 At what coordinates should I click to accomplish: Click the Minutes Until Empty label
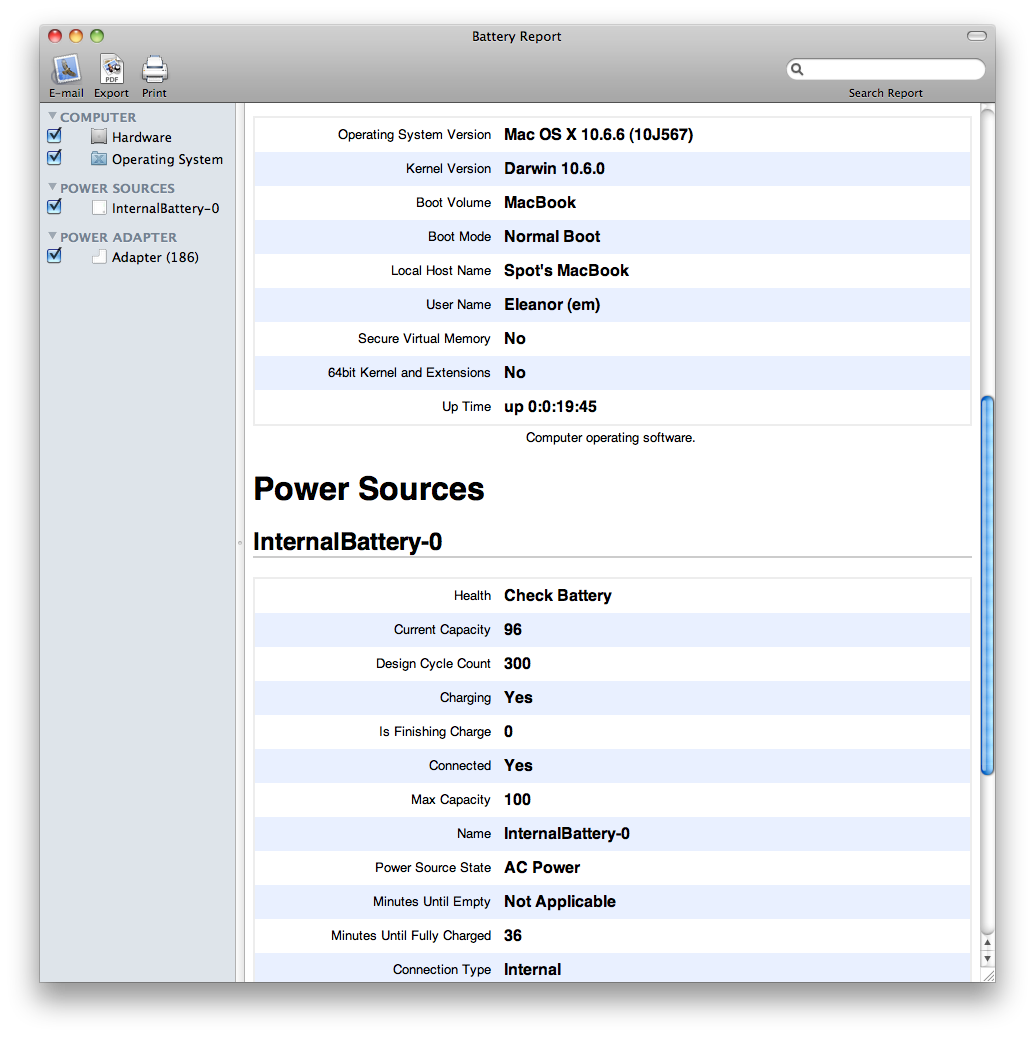432,901
